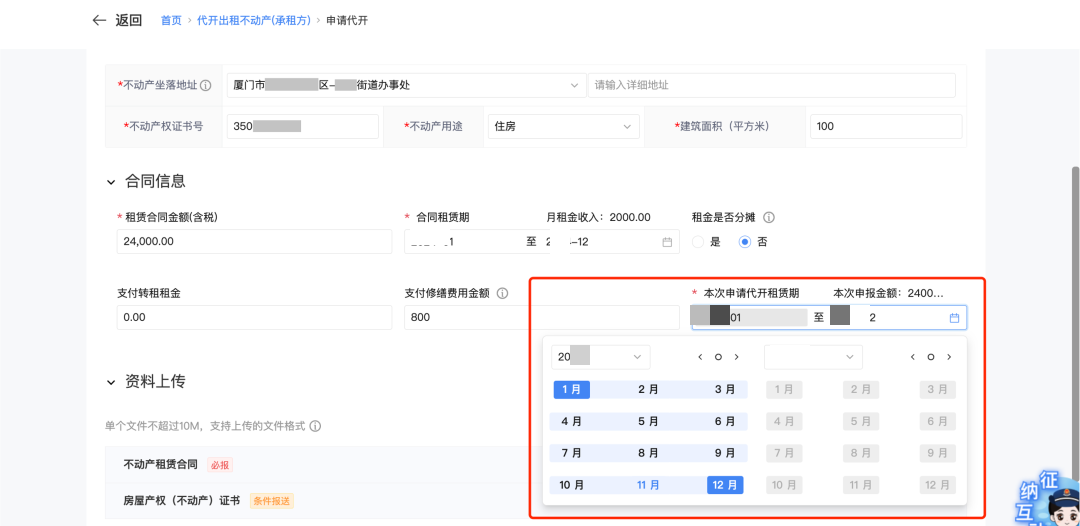Click the 支付修缮费用金额 field showing 800

click(542, 317)
